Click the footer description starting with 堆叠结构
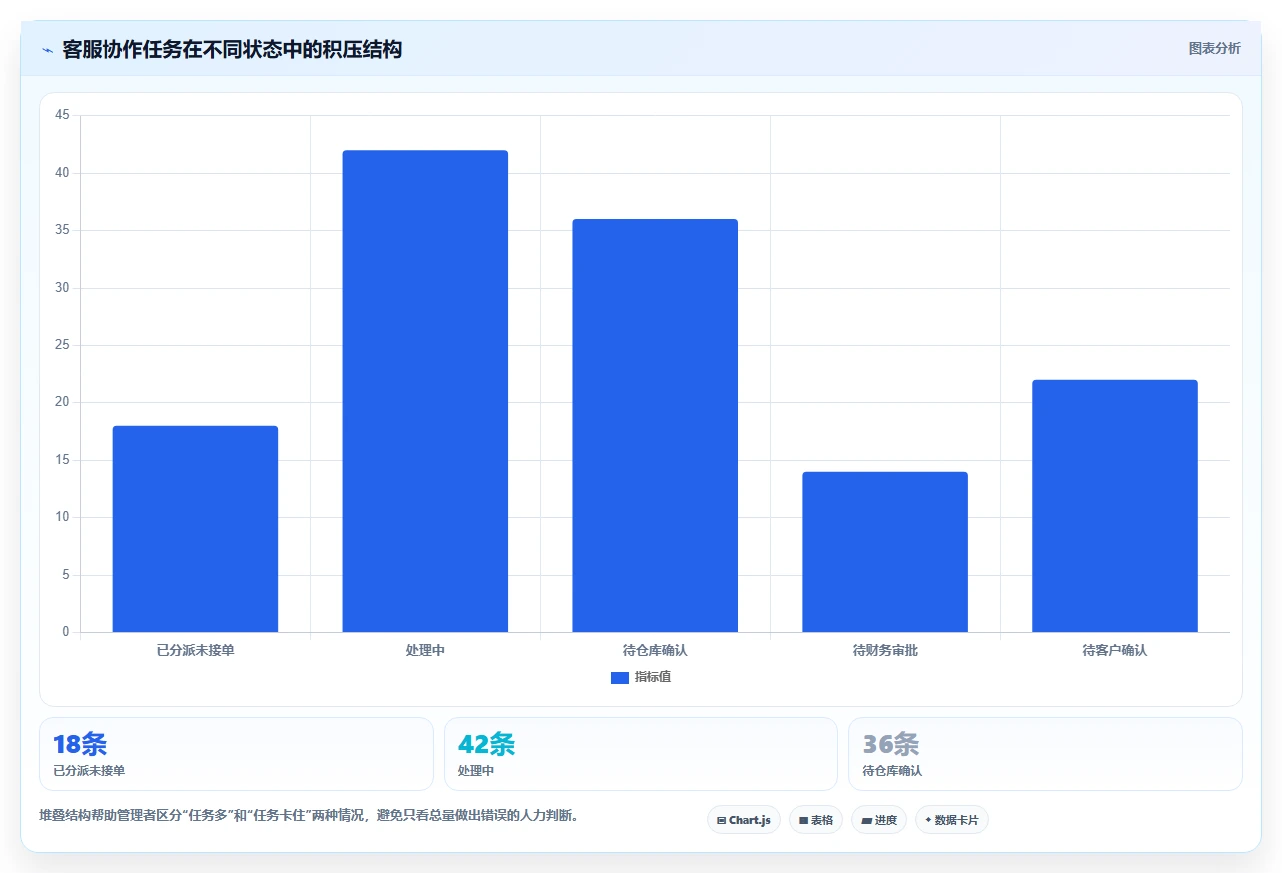 pos(309,815)
